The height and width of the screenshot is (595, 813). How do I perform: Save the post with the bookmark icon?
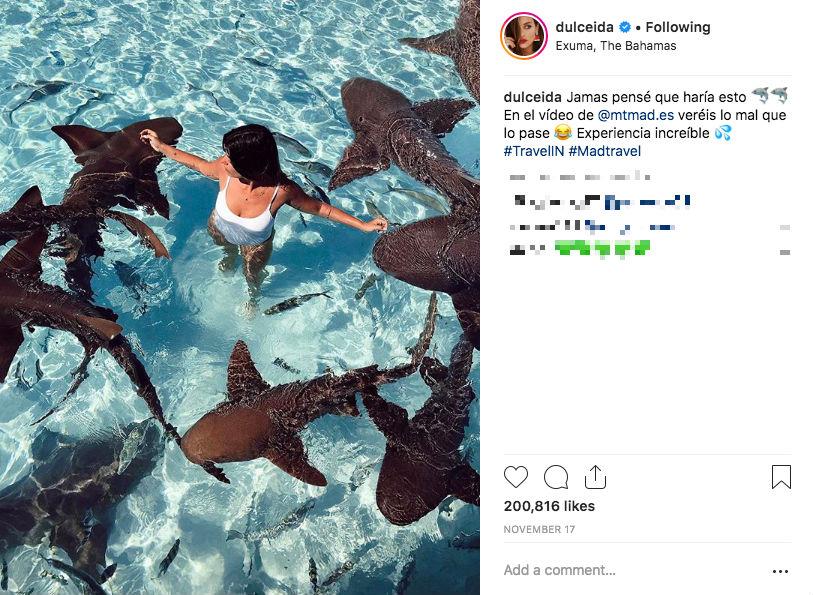point(781,477)
